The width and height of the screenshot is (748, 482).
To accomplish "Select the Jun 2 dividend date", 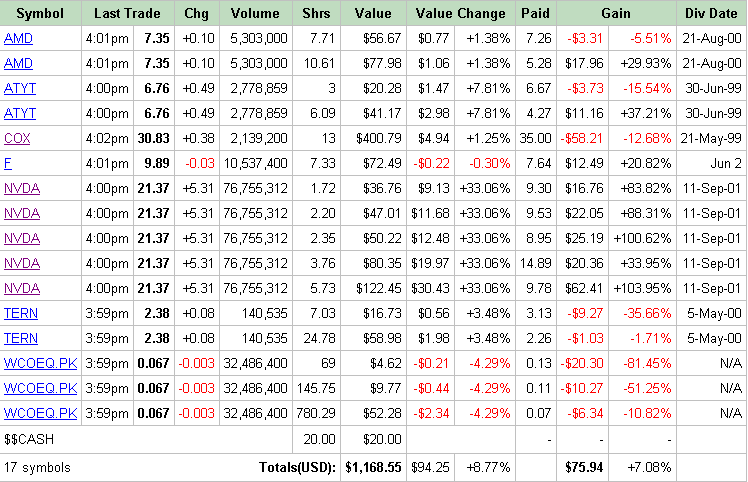I will (726, 163).
